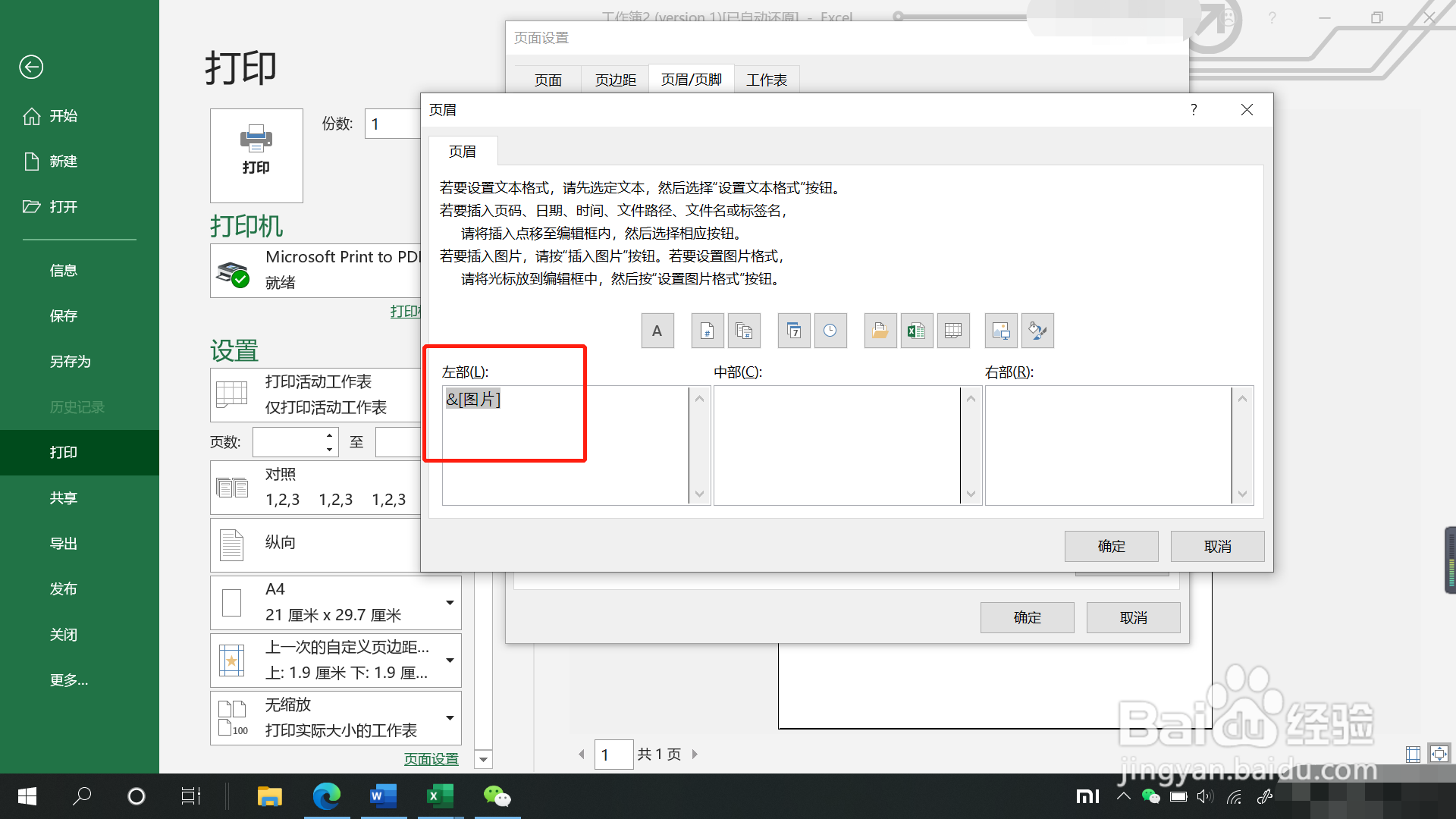Switch to the 页边距 tab
Viewport: 1456px width, 819px height.
[x=615, y=80]
